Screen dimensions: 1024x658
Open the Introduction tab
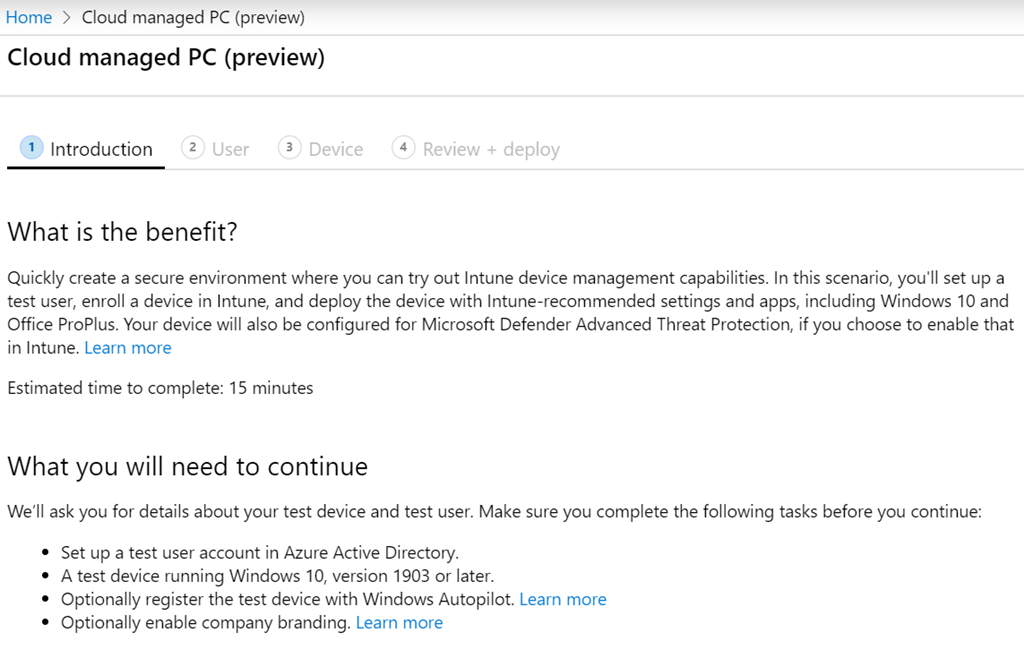[x=101, y=149]
